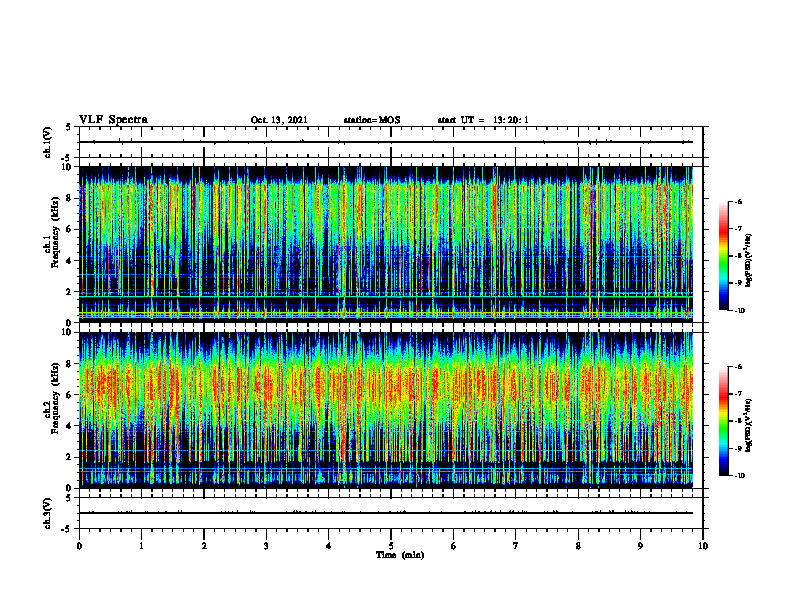792x612 pixels.
Task: Click the "4" kHz tick on ch.1 axis
Action: point(70,261)
